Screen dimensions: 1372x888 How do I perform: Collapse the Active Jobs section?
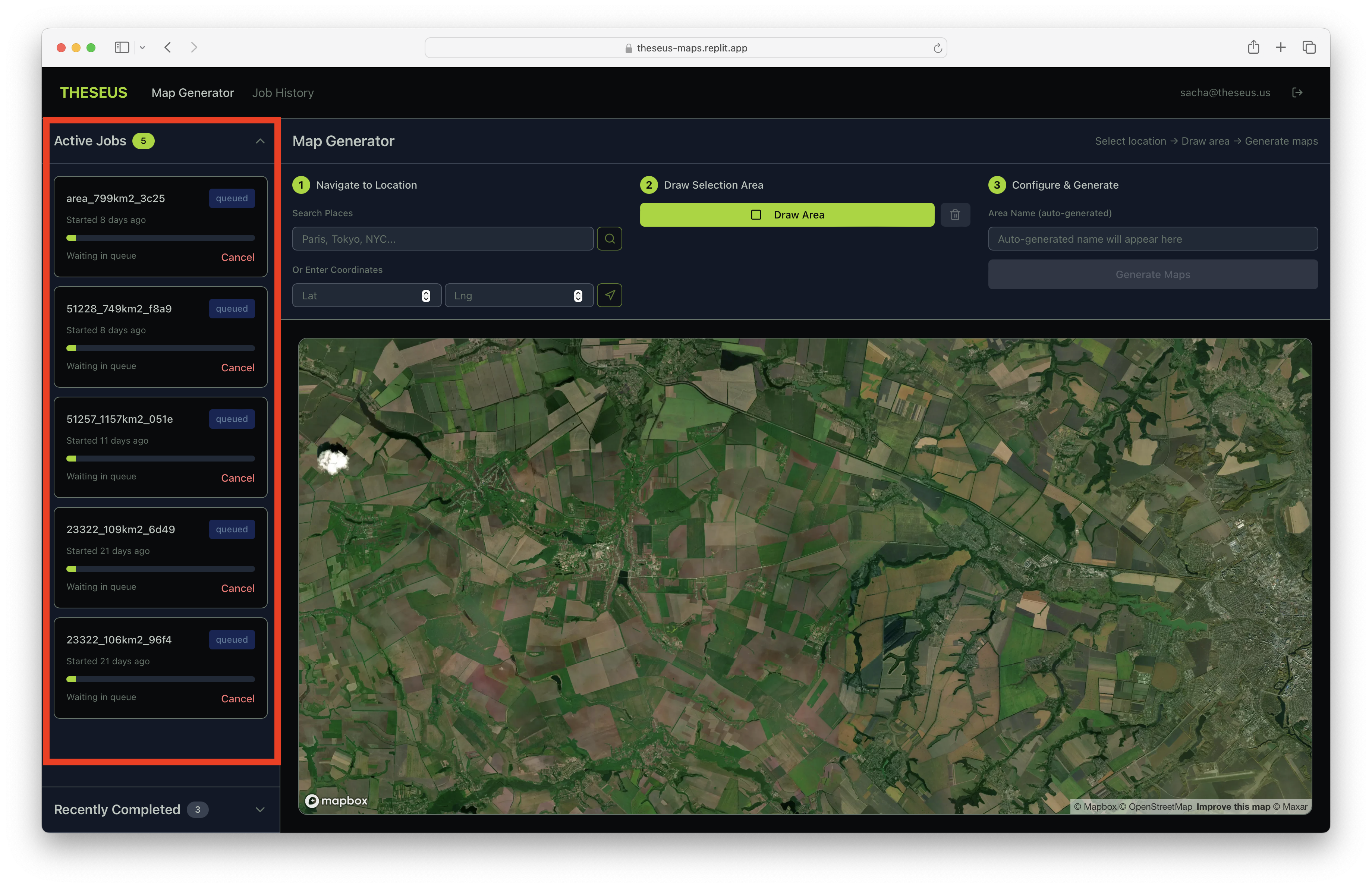point(260,141)
